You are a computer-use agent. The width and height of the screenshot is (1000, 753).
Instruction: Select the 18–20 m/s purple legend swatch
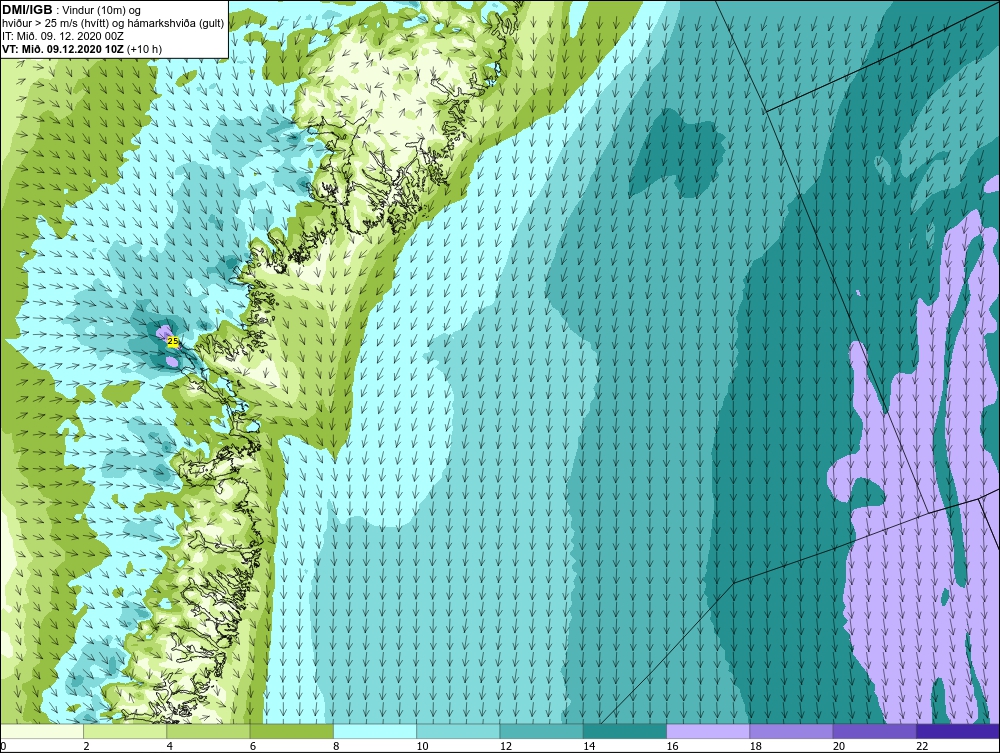click(x=791, y=731)
